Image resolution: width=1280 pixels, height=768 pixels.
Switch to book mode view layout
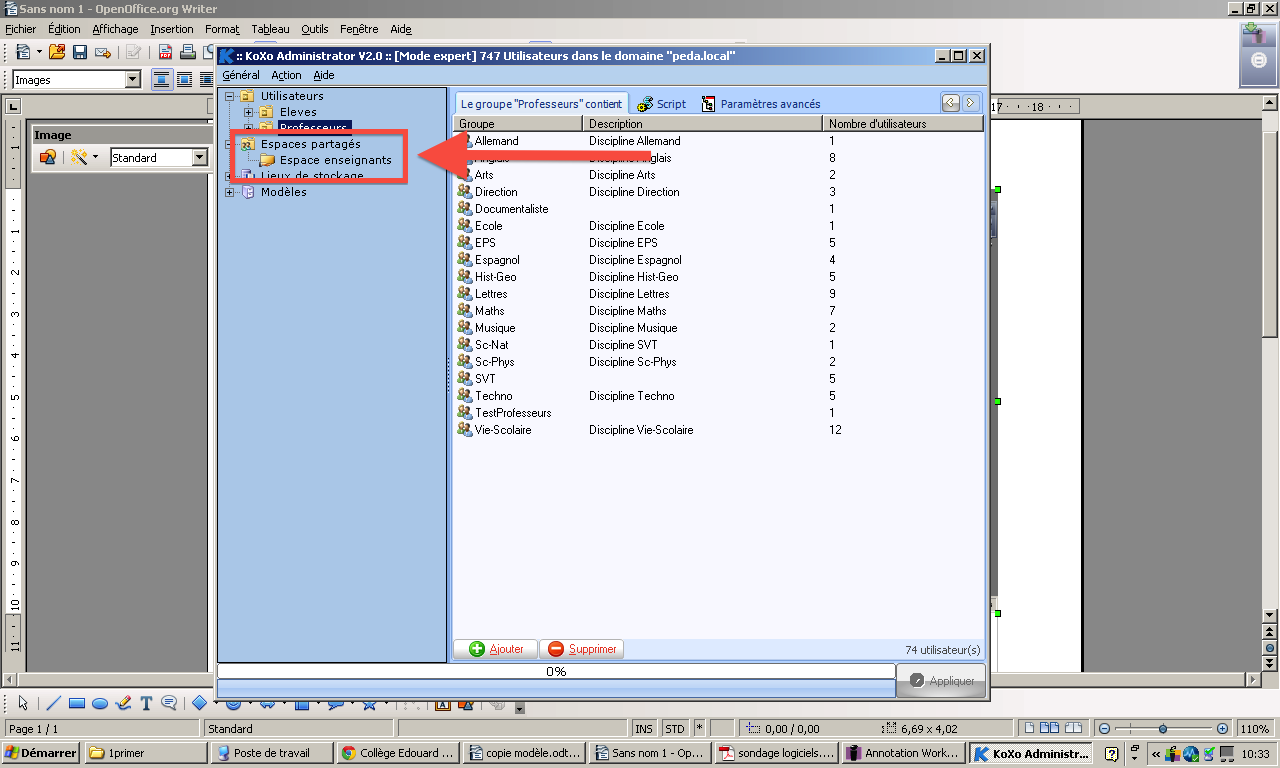1073,728
